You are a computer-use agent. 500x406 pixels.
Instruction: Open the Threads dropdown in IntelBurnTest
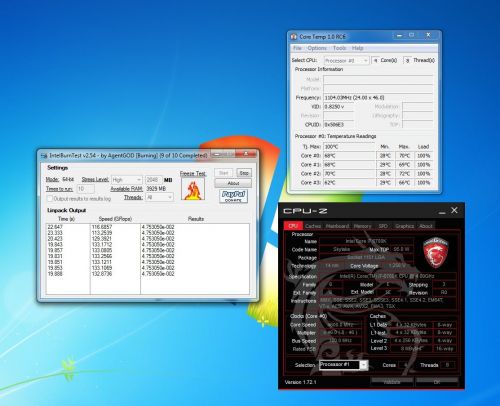coord(159,197)
